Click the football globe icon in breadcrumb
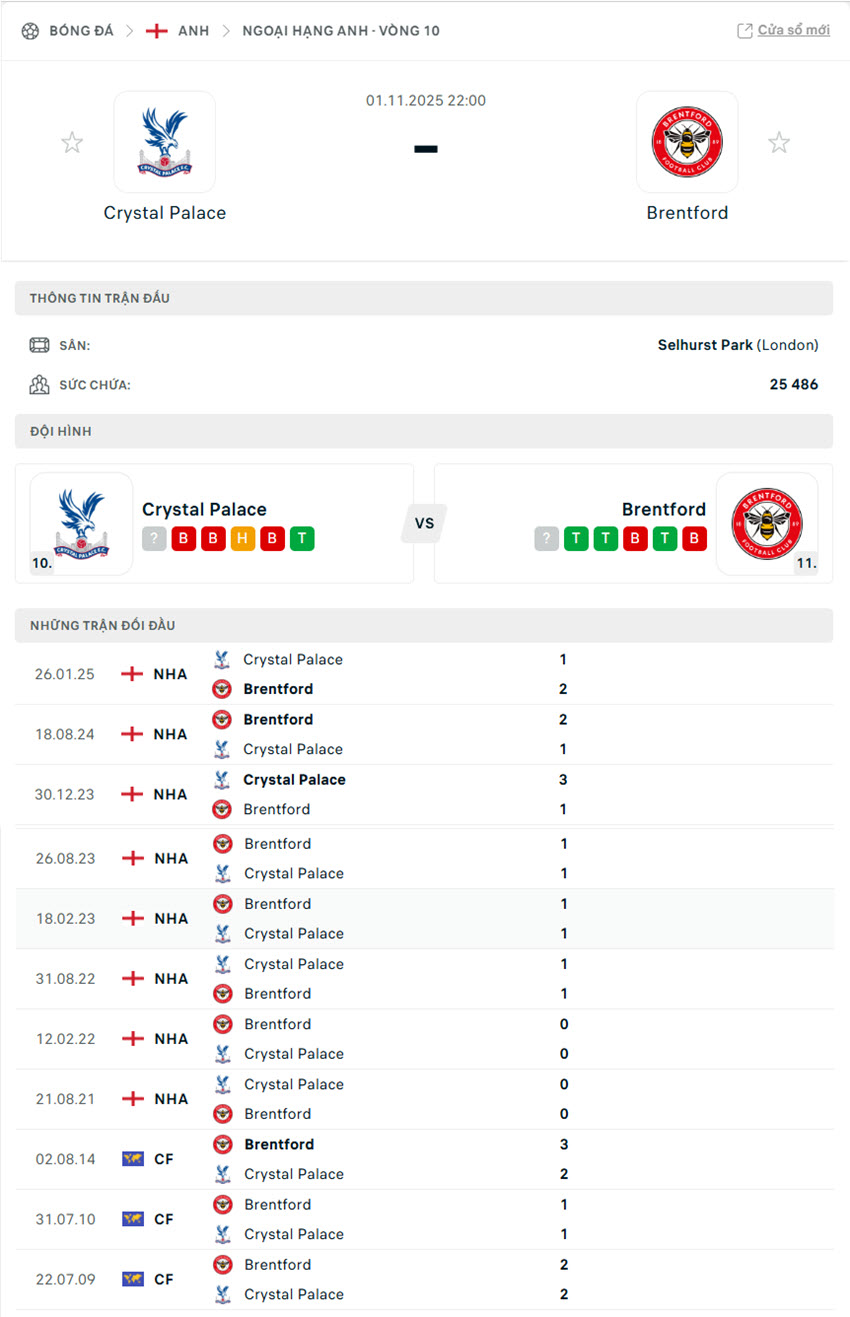 pyautogui.click(x=29, y=30)
